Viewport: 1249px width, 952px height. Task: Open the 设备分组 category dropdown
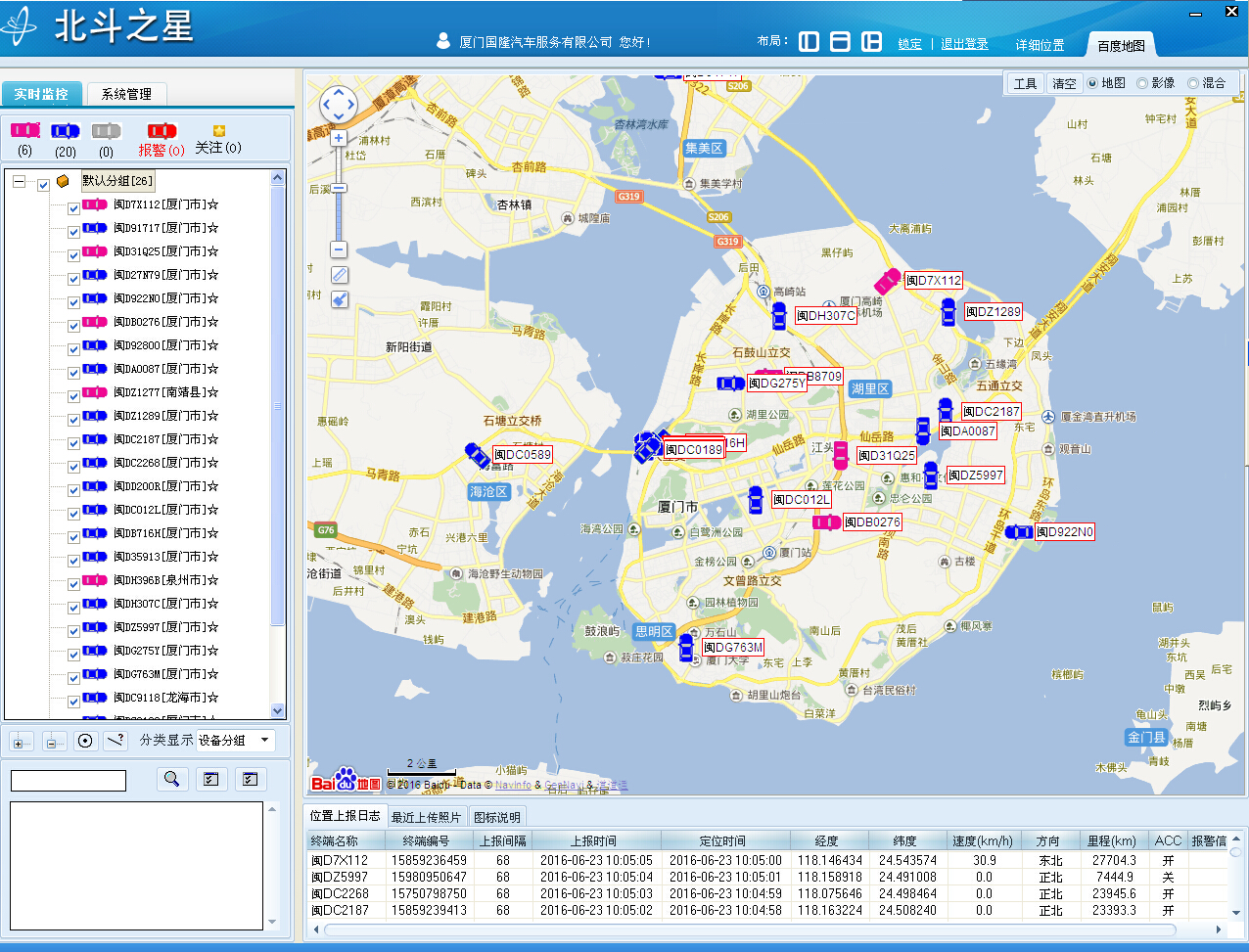[235, 741]
